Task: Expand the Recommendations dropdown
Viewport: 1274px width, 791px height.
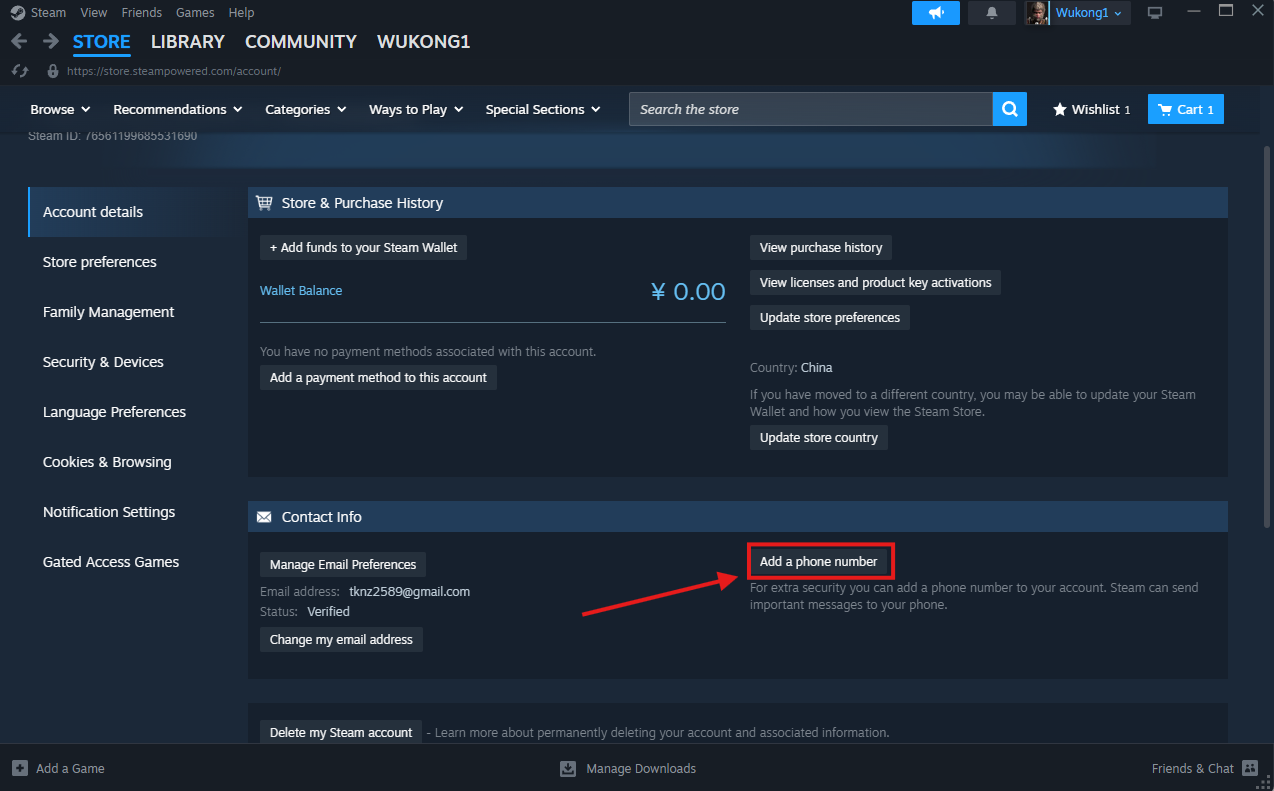Action: (x=177, y=109)
